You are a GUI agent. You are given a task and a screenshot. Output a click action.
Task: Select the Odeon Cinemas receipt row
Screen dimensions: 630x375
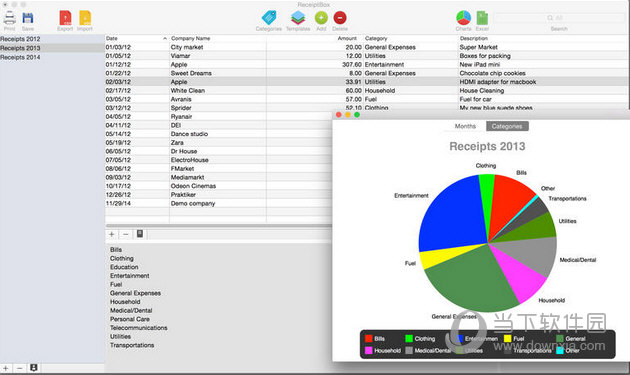[x=219, y=186]
